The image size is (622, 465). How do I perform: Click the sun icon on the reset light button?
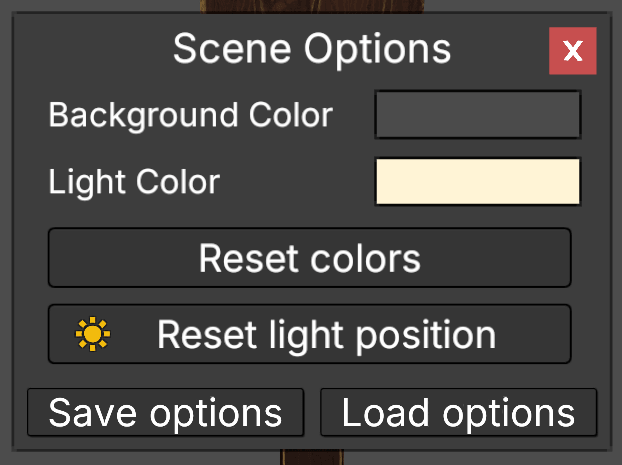[x=93, y=334]
